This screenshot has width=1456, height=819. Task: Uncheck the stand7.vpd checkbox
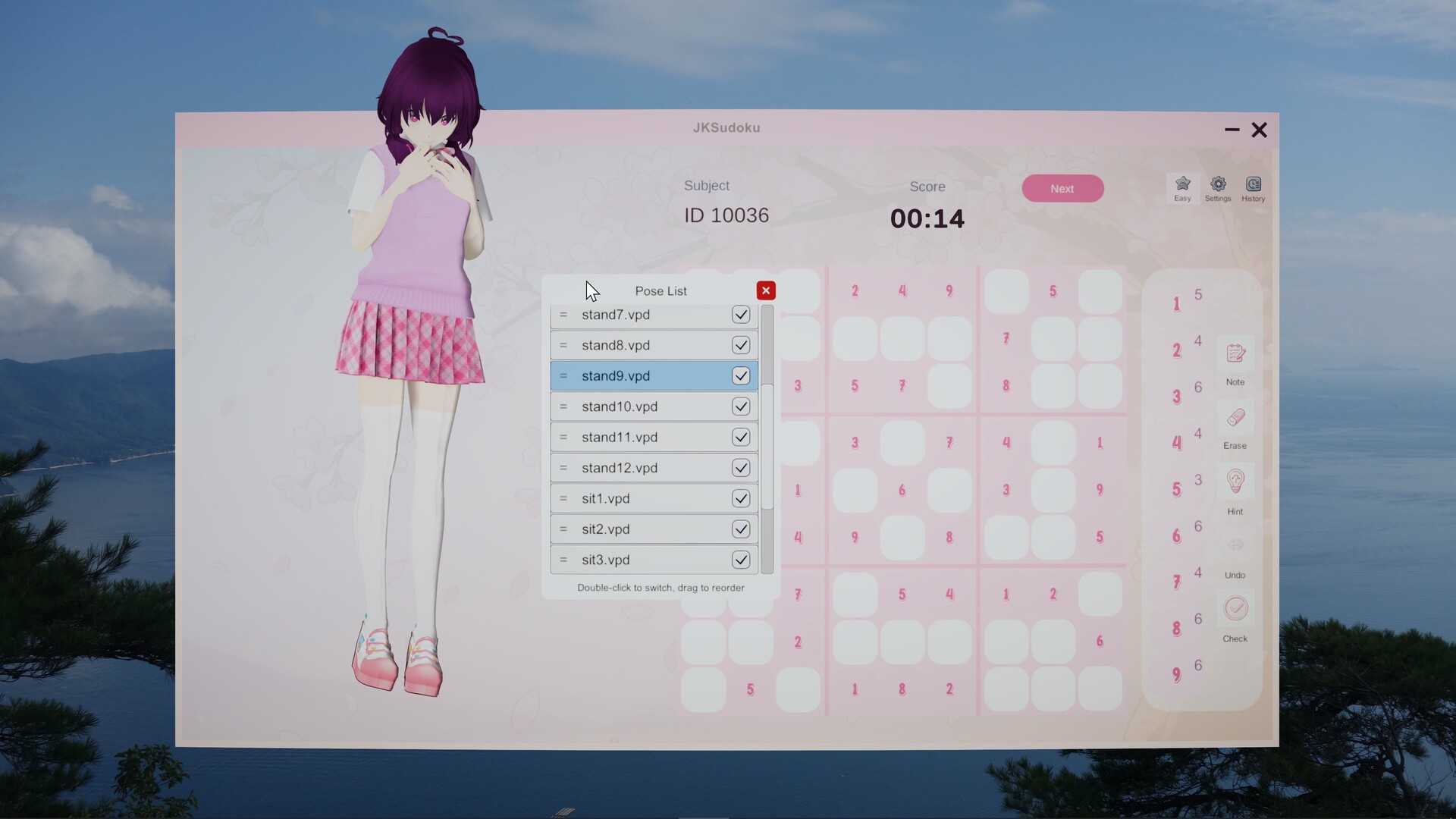[741, 315]
